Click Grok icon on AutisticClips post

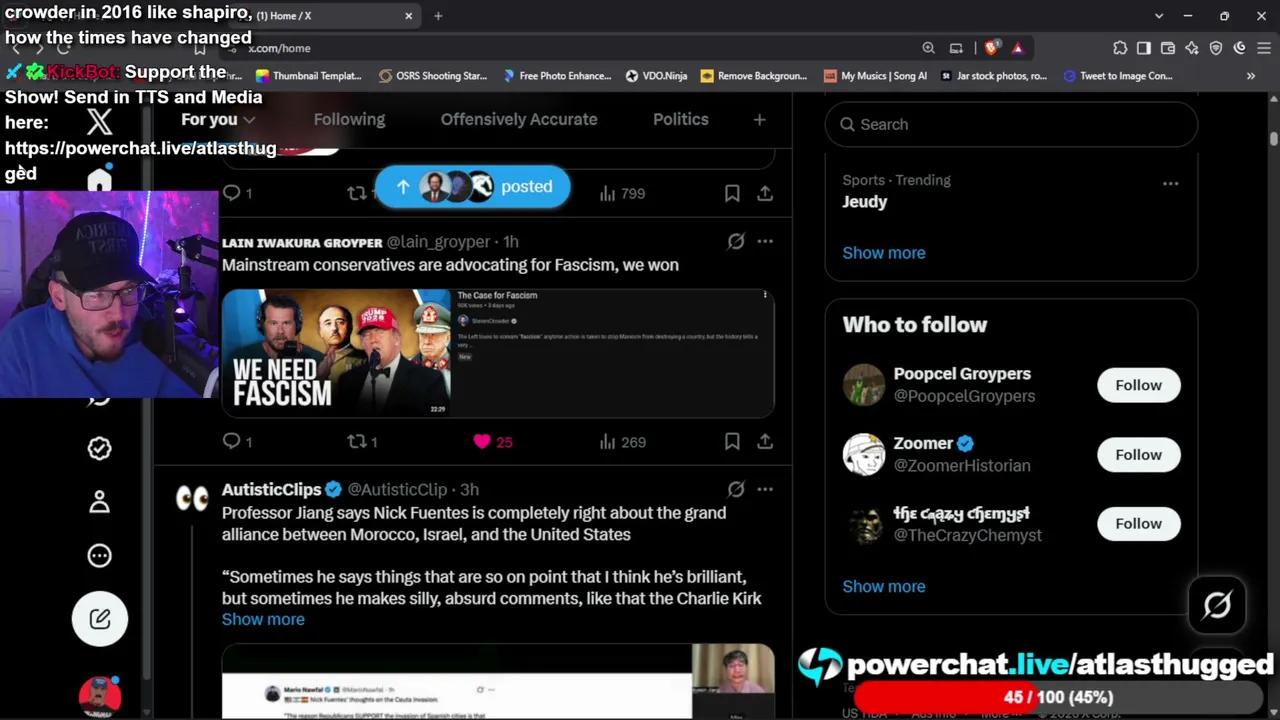pyautogui.click(x=736, y=489)
